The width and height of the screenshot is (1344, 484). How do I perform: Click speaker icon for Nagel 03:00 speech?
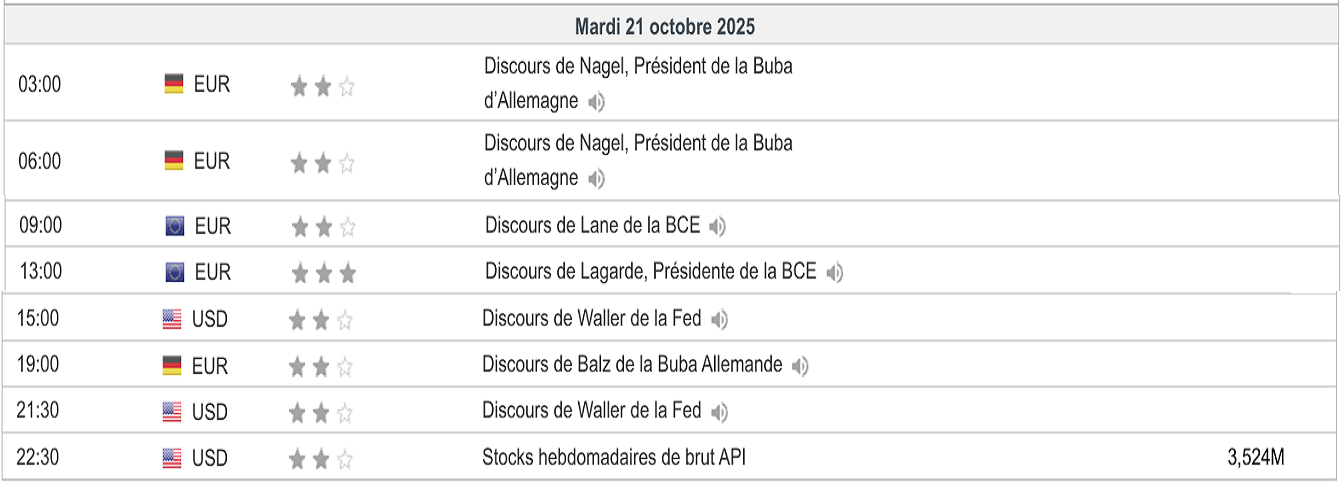coord(597,102)
